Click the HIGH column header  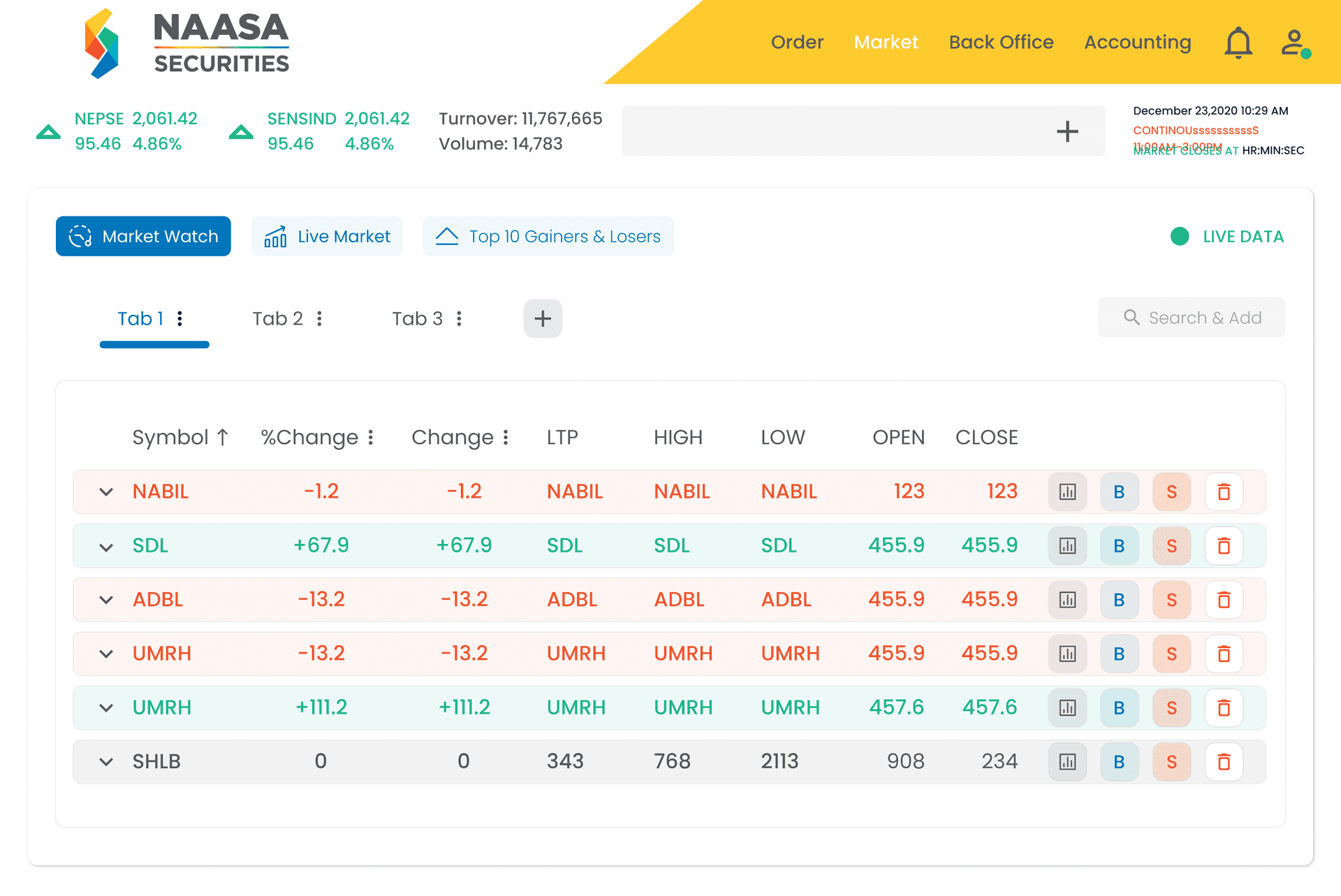pos(677,437)
